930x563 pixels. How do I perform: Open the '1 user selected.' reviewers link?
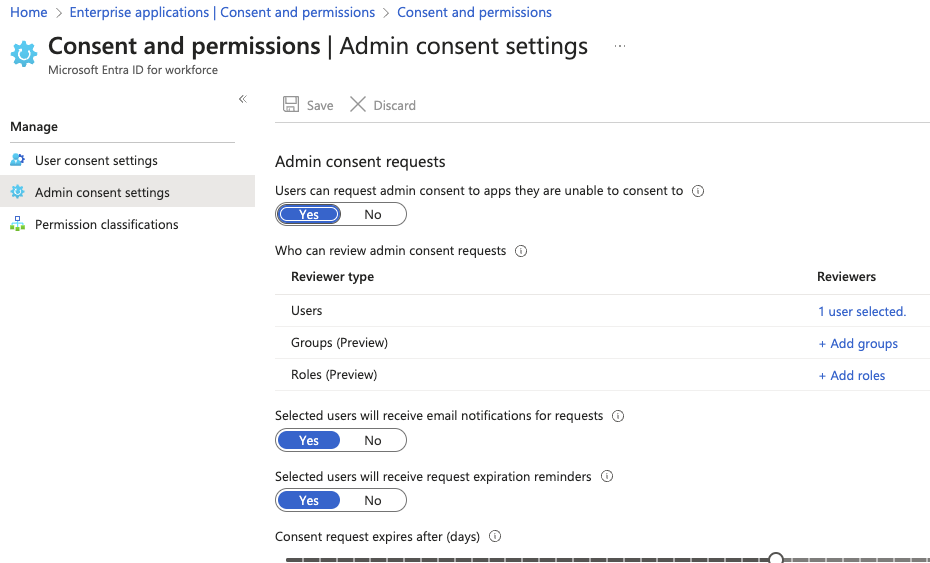(862, 311)
